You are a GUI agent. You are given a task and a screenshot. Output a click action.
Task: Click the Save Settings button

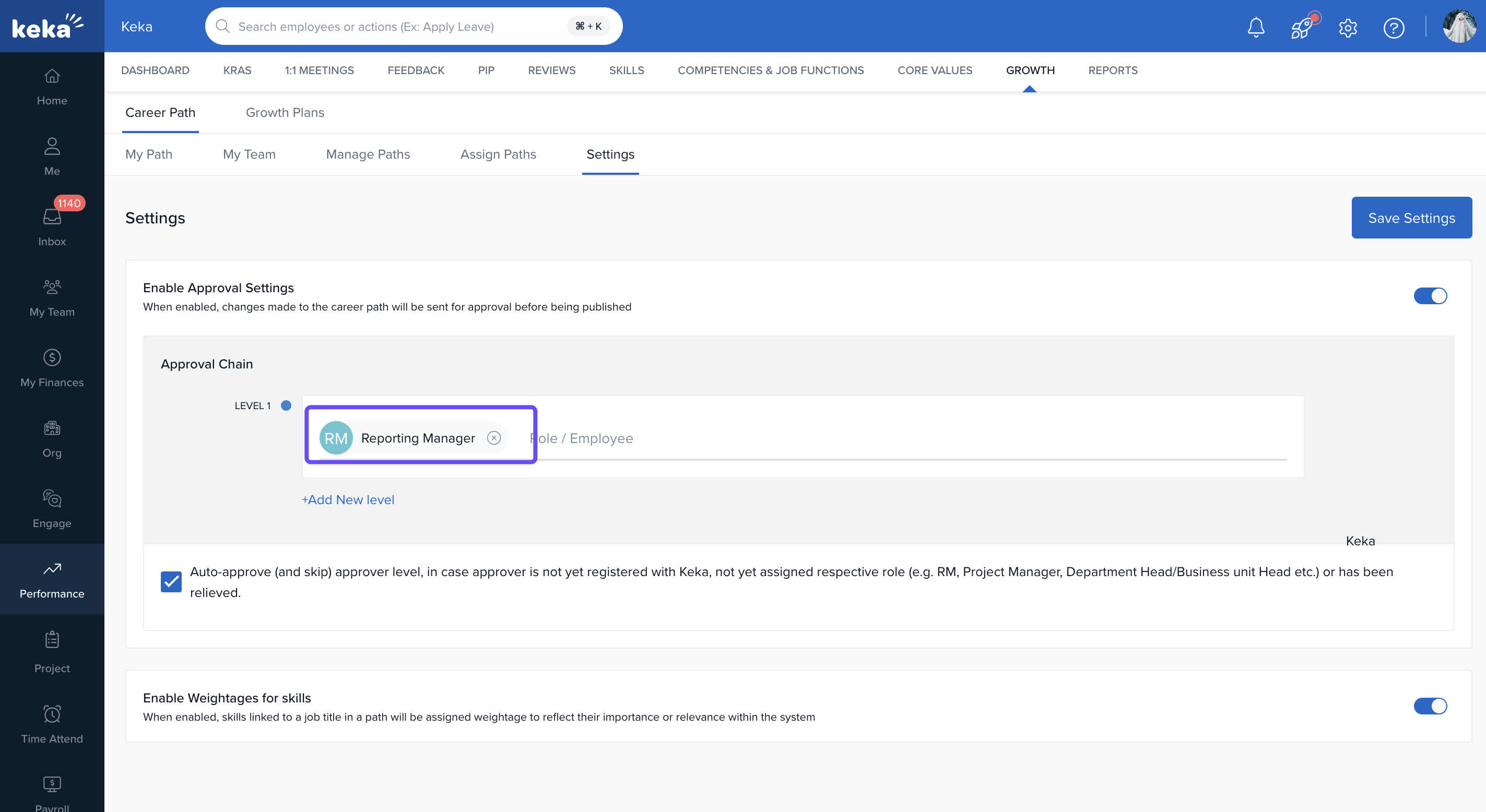pos(1411,218)
